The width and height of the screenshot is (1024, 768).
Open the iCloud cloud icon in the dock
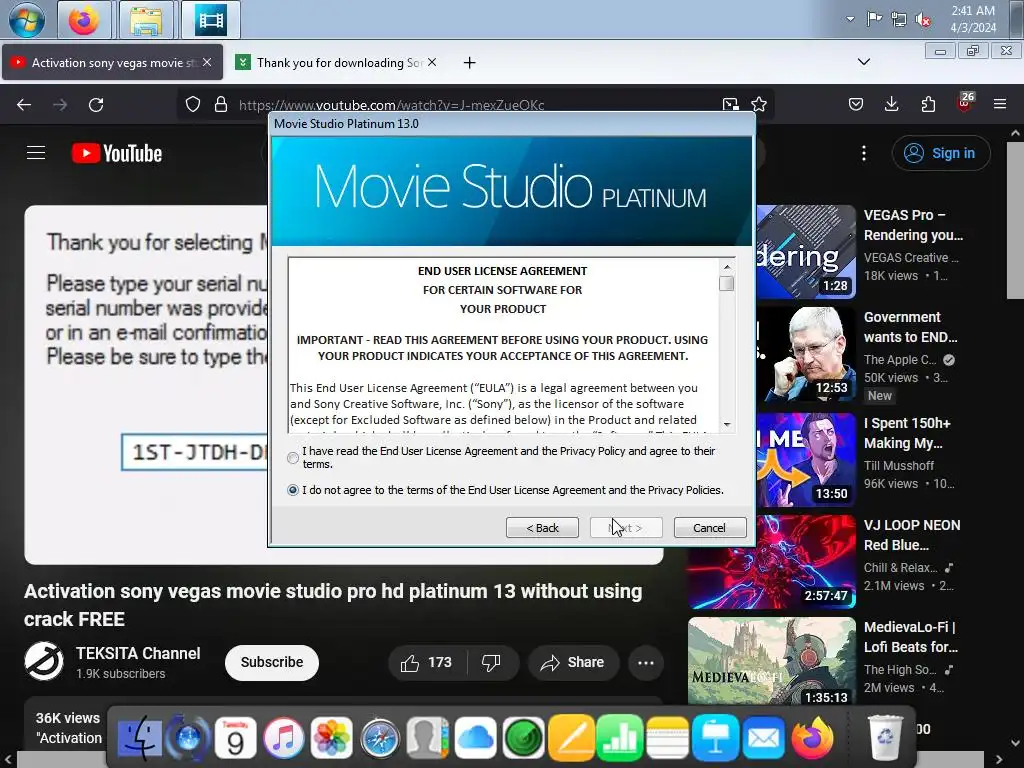click(475, 739)
